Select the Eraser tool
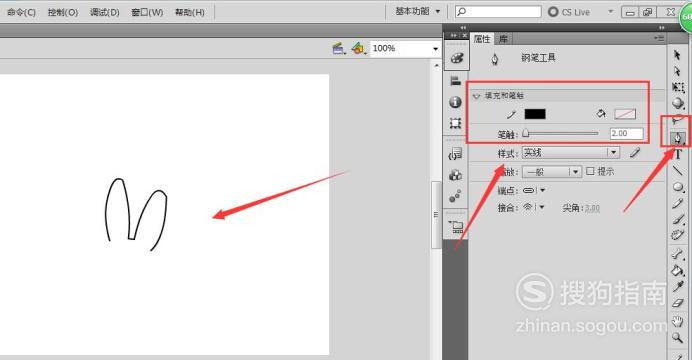The width and height of the screenshot is (692, 360). point(678,304)
